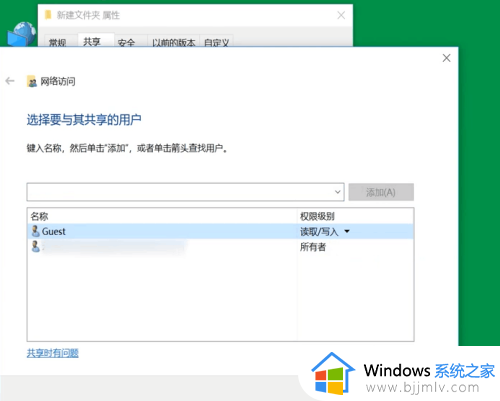Open the 安全 tab in properties window
This screenshot has height=401, width=500.
point(126,42)
